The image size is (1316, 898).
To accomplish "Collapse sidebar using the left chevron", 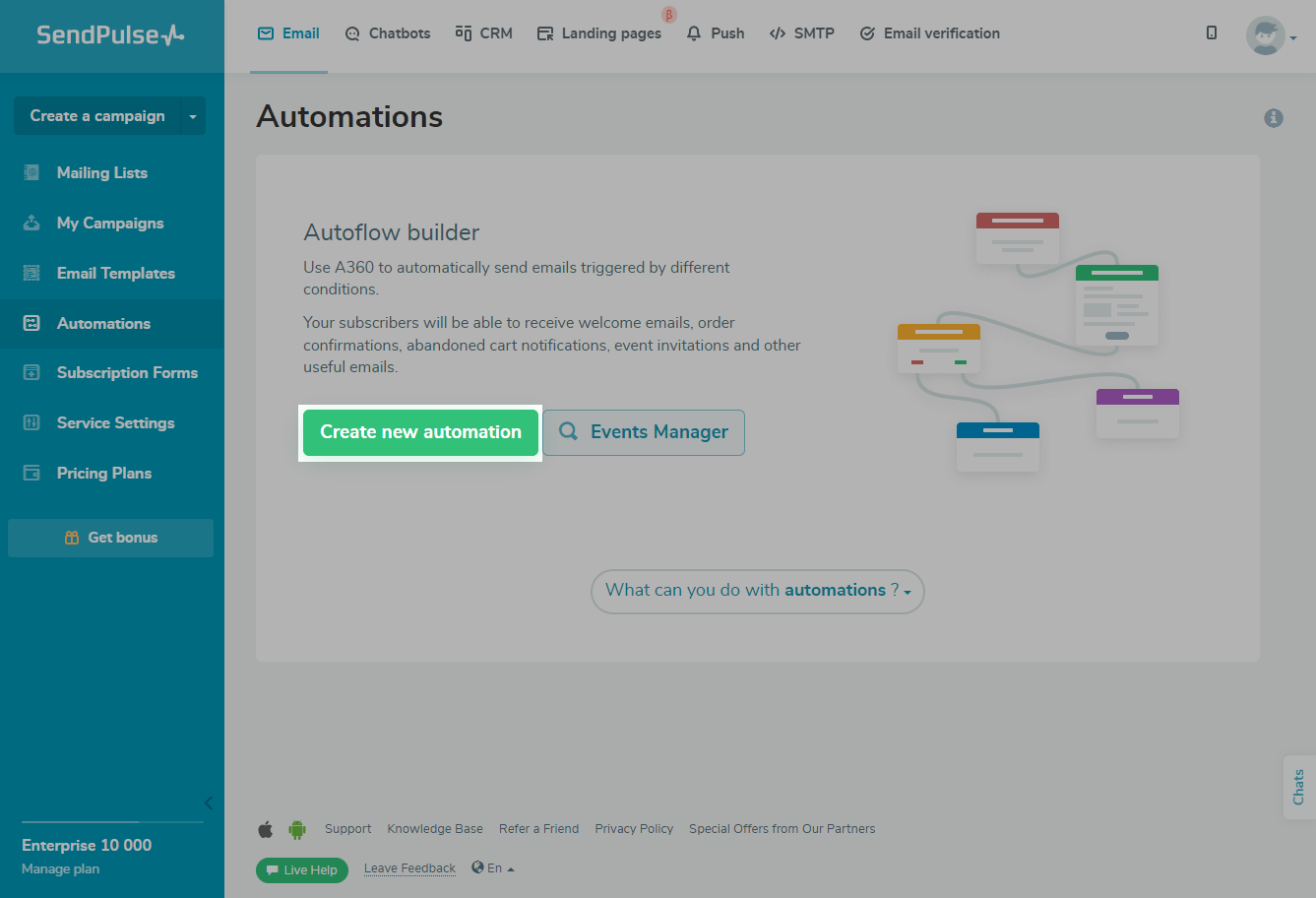I will [208, 803].
